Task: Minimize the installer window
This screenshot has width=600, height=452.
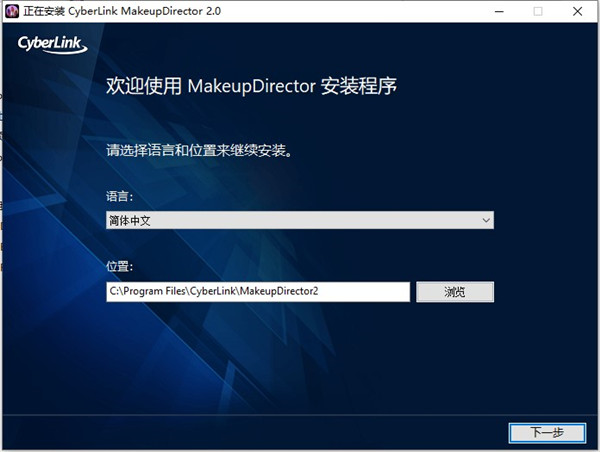Action: pos(493,11)
